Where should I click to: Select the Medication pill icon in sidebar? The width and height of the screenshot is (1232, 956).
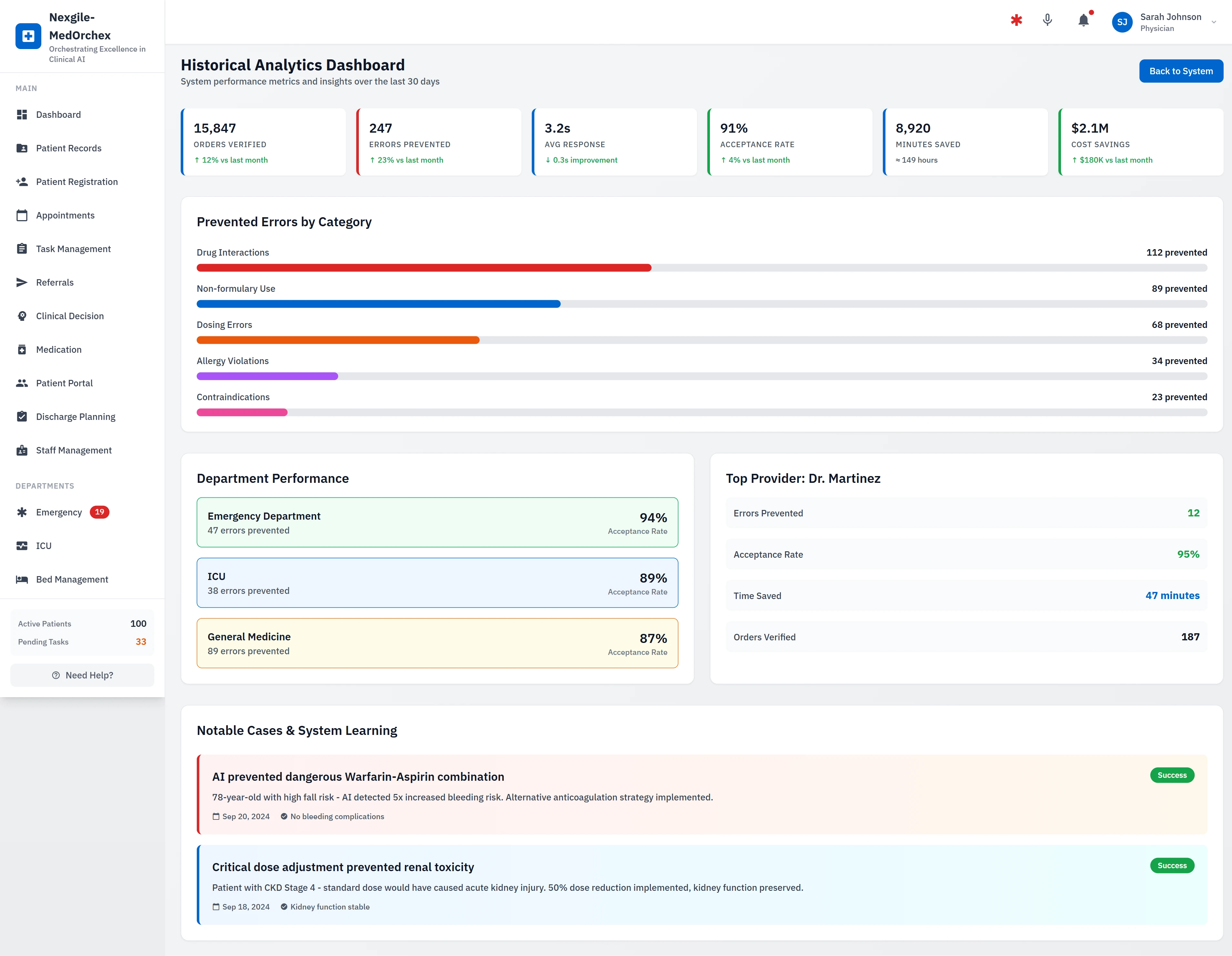pos(22,349)
